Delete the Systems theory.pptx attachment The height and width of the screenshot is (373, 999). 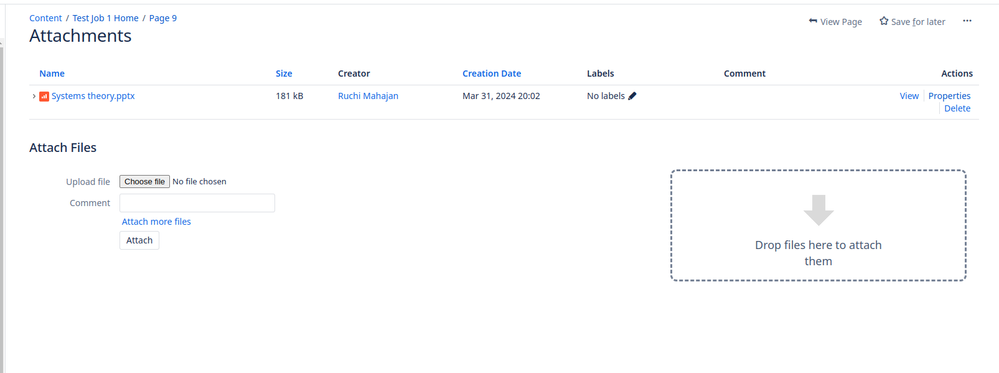[x=957, y=108]
